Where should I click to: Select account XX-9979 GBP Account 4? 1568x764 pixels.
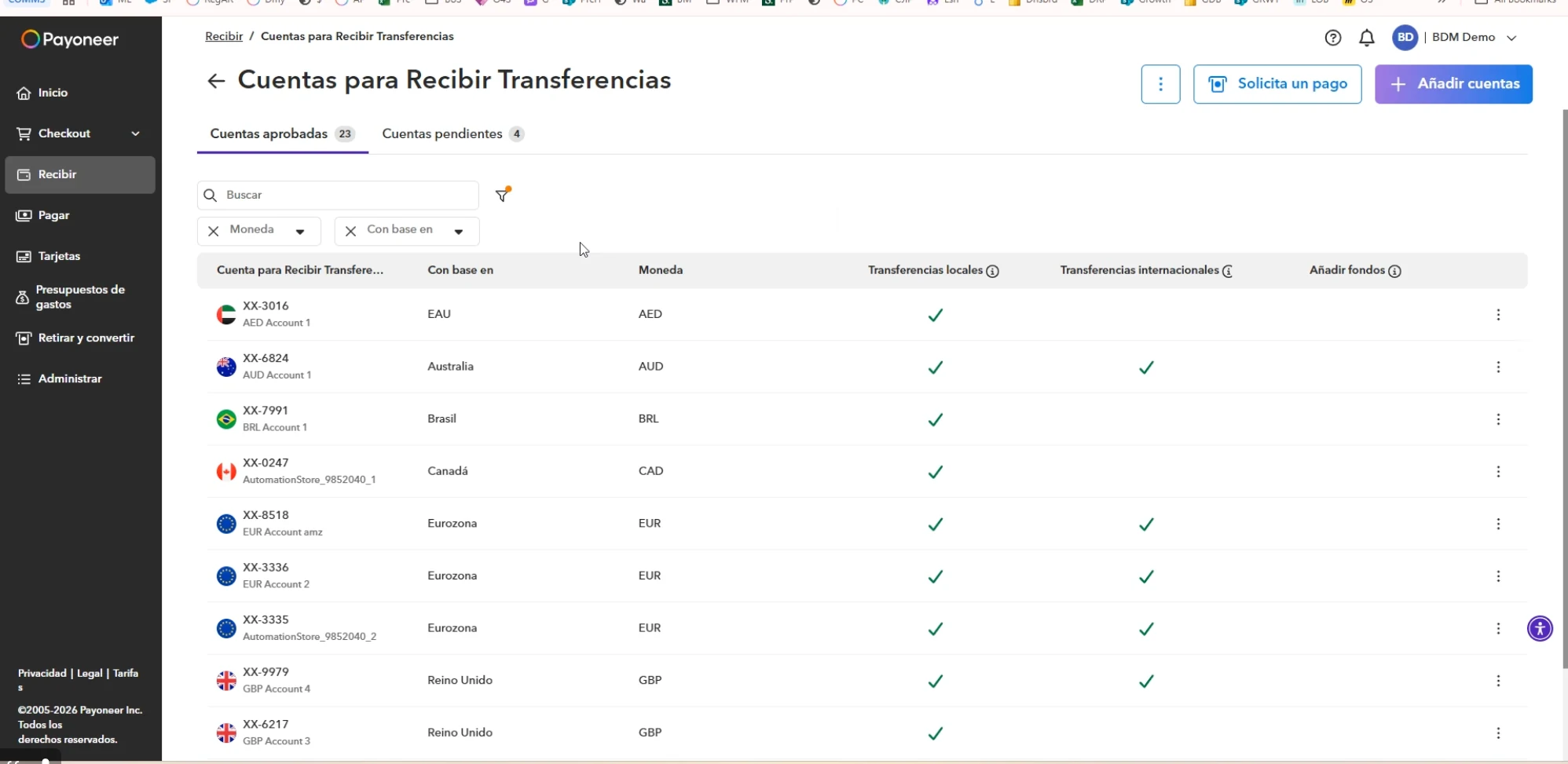[x=277, y=680]
